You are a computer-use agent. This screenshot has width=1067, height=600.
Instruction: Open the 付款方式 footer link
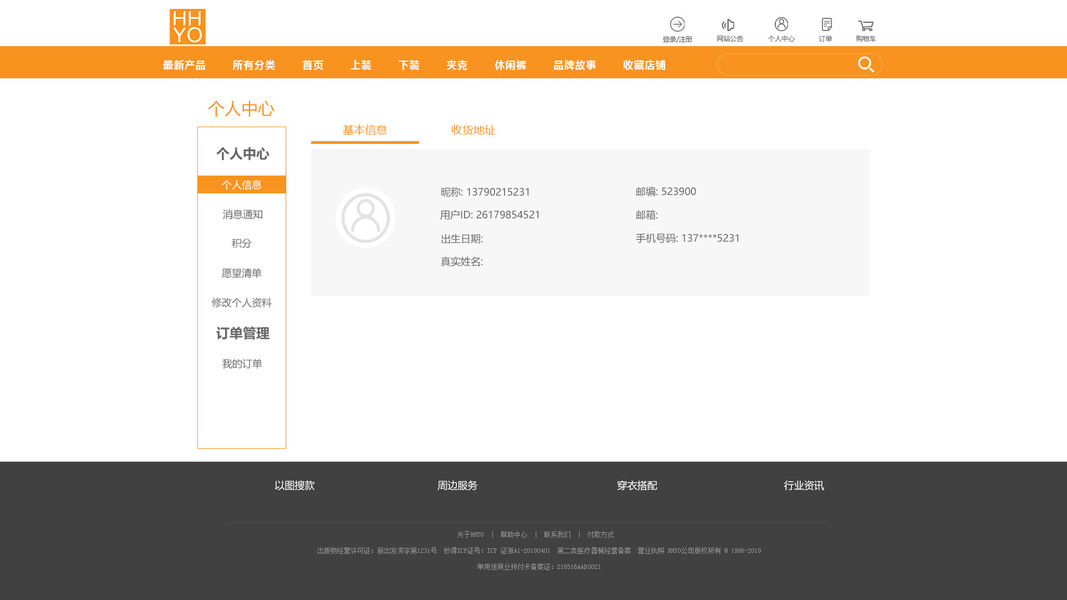pyautogui.click(x=600, y=535)
